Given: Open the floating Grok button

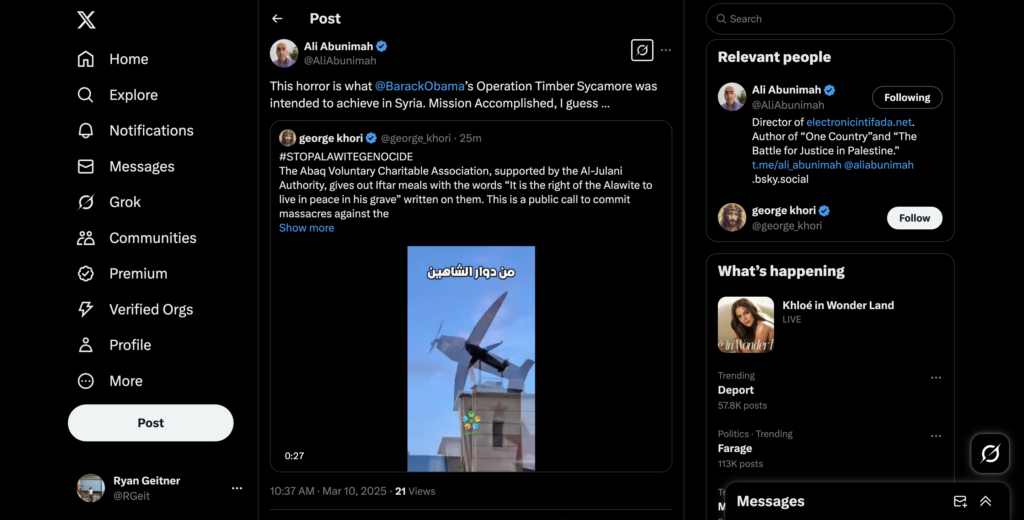Looking at the screenshot, I should tap(990, 454).
